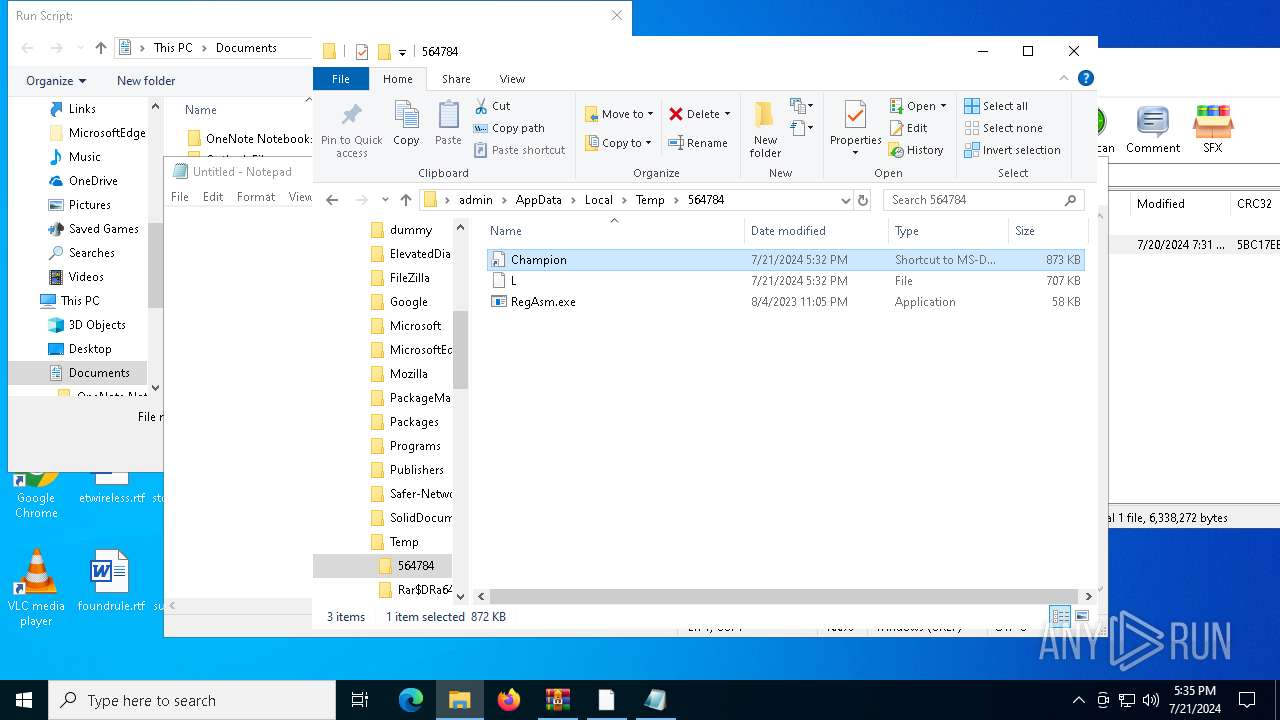Click WinRAR SFX toolbar icon
Screen dimensions: 1280x720
click(1212, 130)
